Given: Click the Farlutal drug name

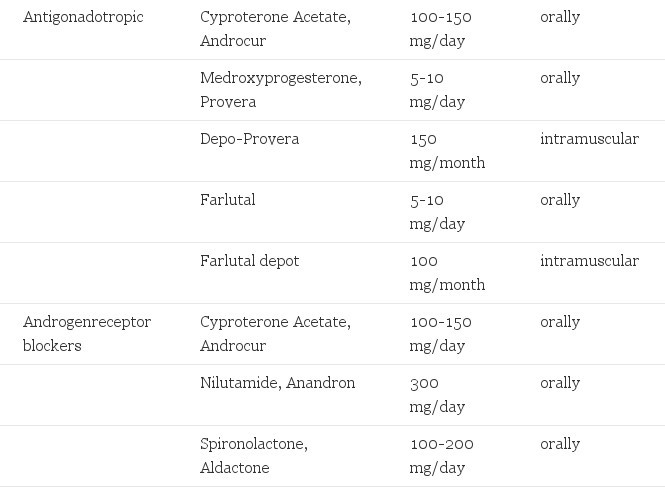Looking at the screenshot, I should pyautogui.click(x=228, y=200).
